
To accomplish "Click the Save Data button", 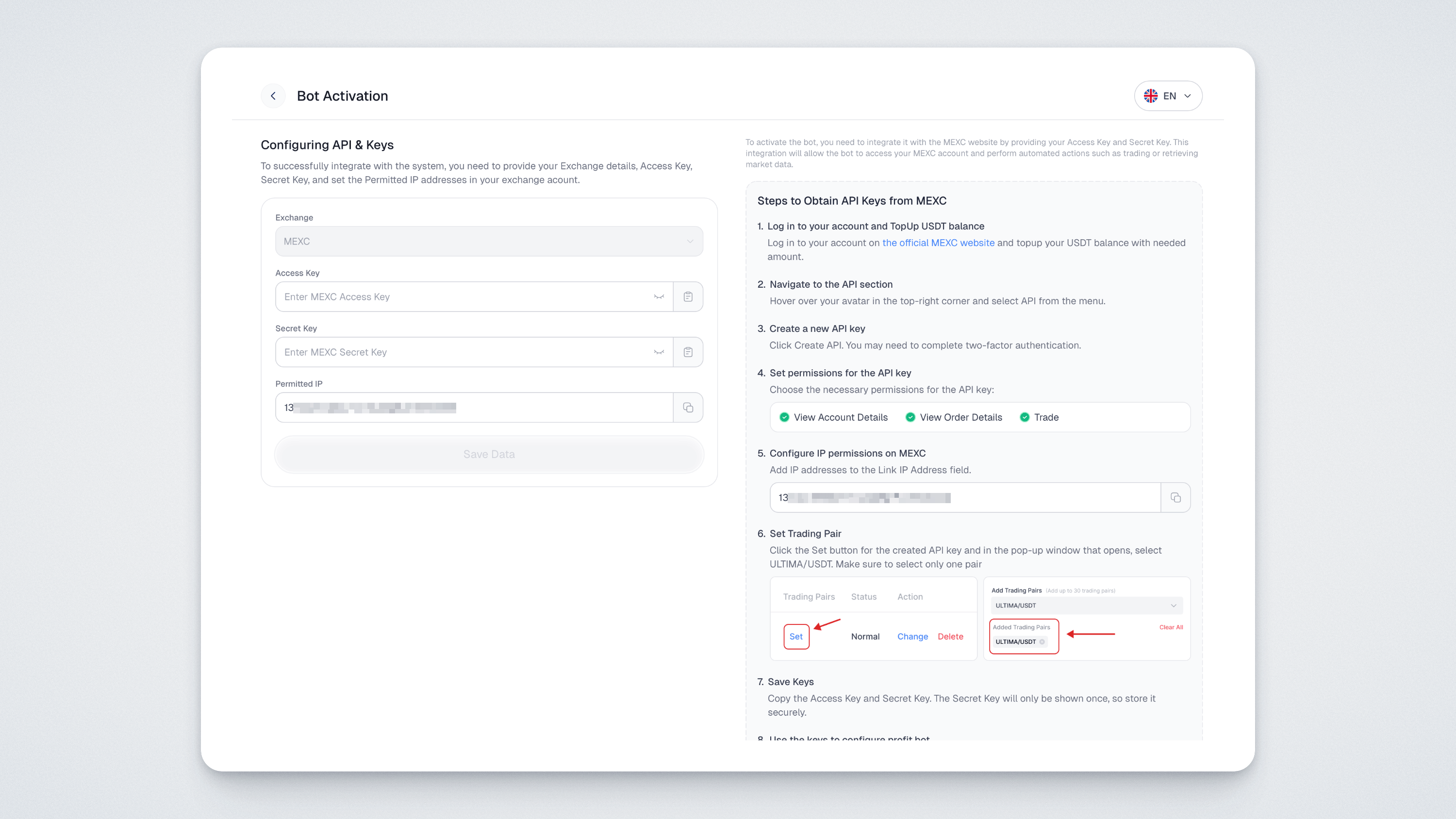I will tap(489, 455).
